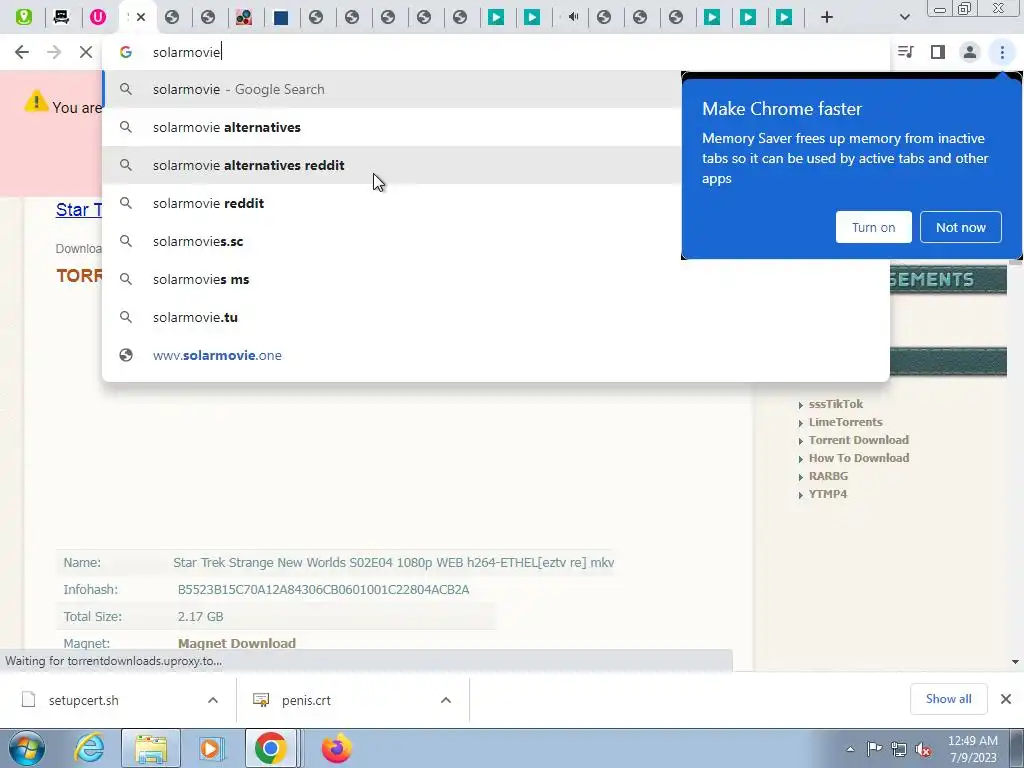The height and width of the screenshot is (768, 1024).
Task: Switch to the dark blue square tab
Action: tap(281, 17)
